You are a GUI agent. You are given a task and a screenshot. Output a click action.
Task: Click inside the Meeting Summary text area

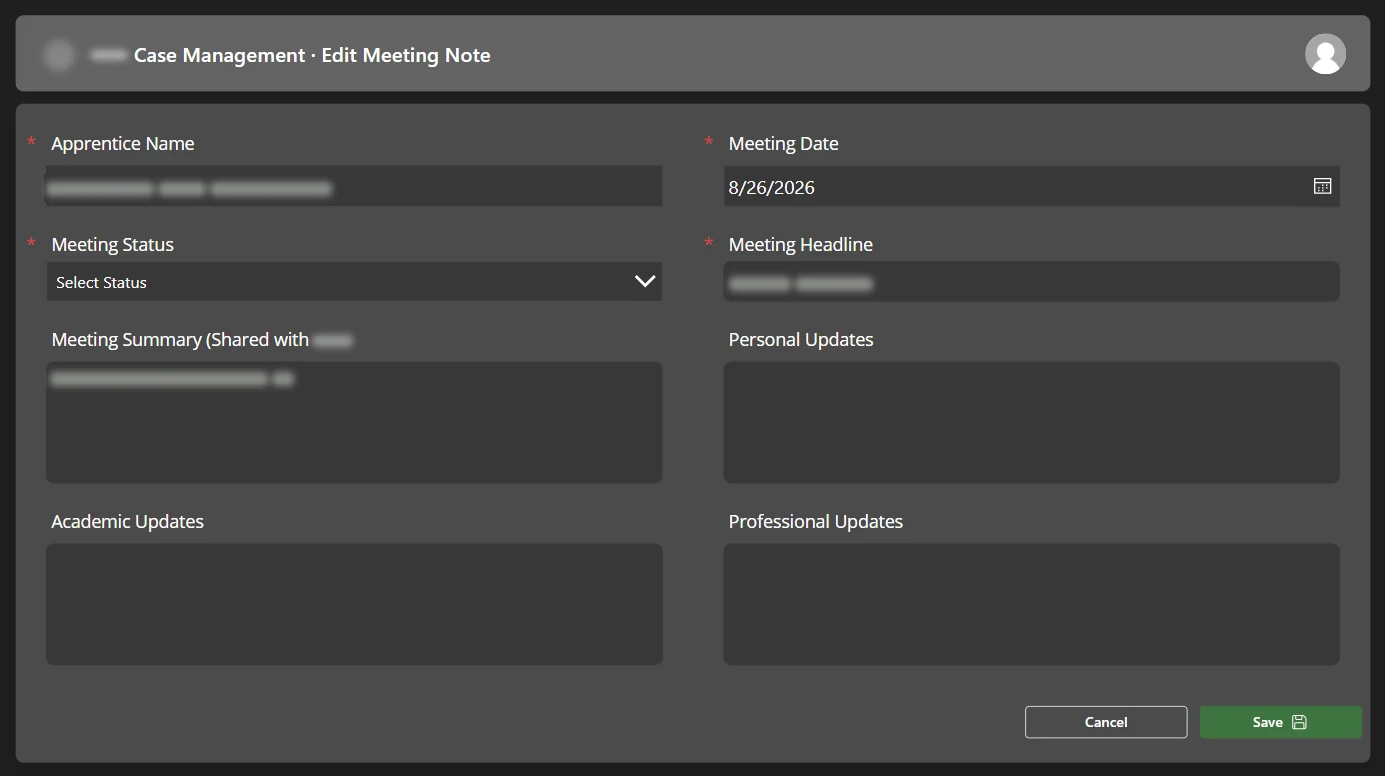point(354,422)
